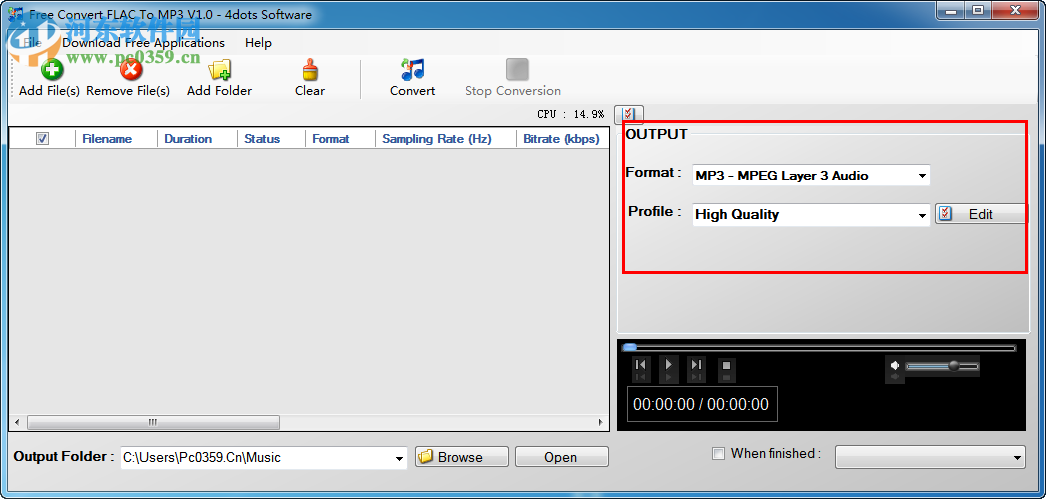Image resolution: width=1046 pixels, height=499 pixels.
Task: Click the previous track player button
Action: [x=640, y=365]
